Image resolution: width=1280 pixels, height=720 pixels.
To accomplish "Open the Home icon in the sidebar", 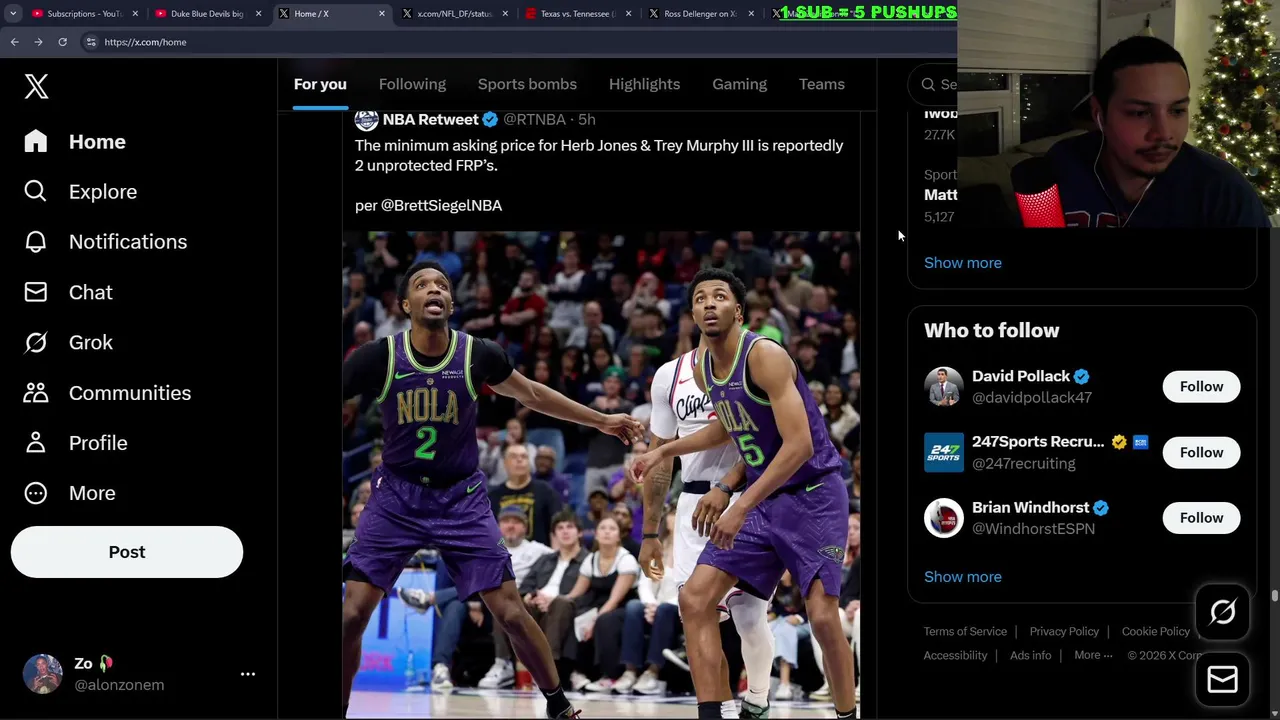I will click(x=36, y=141).
